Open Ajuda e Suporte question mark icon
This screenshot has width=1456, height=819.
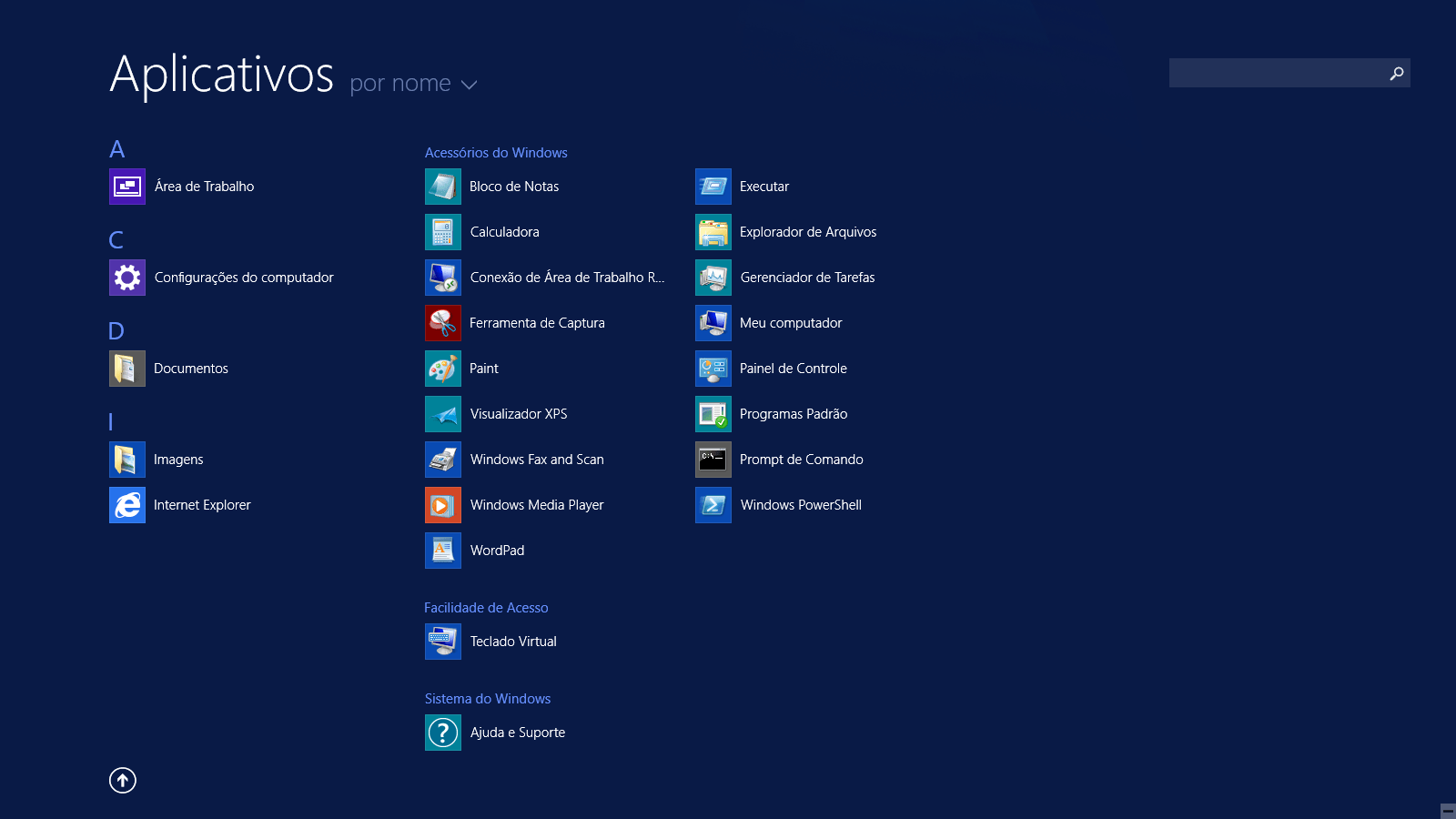tap(443, 733)
